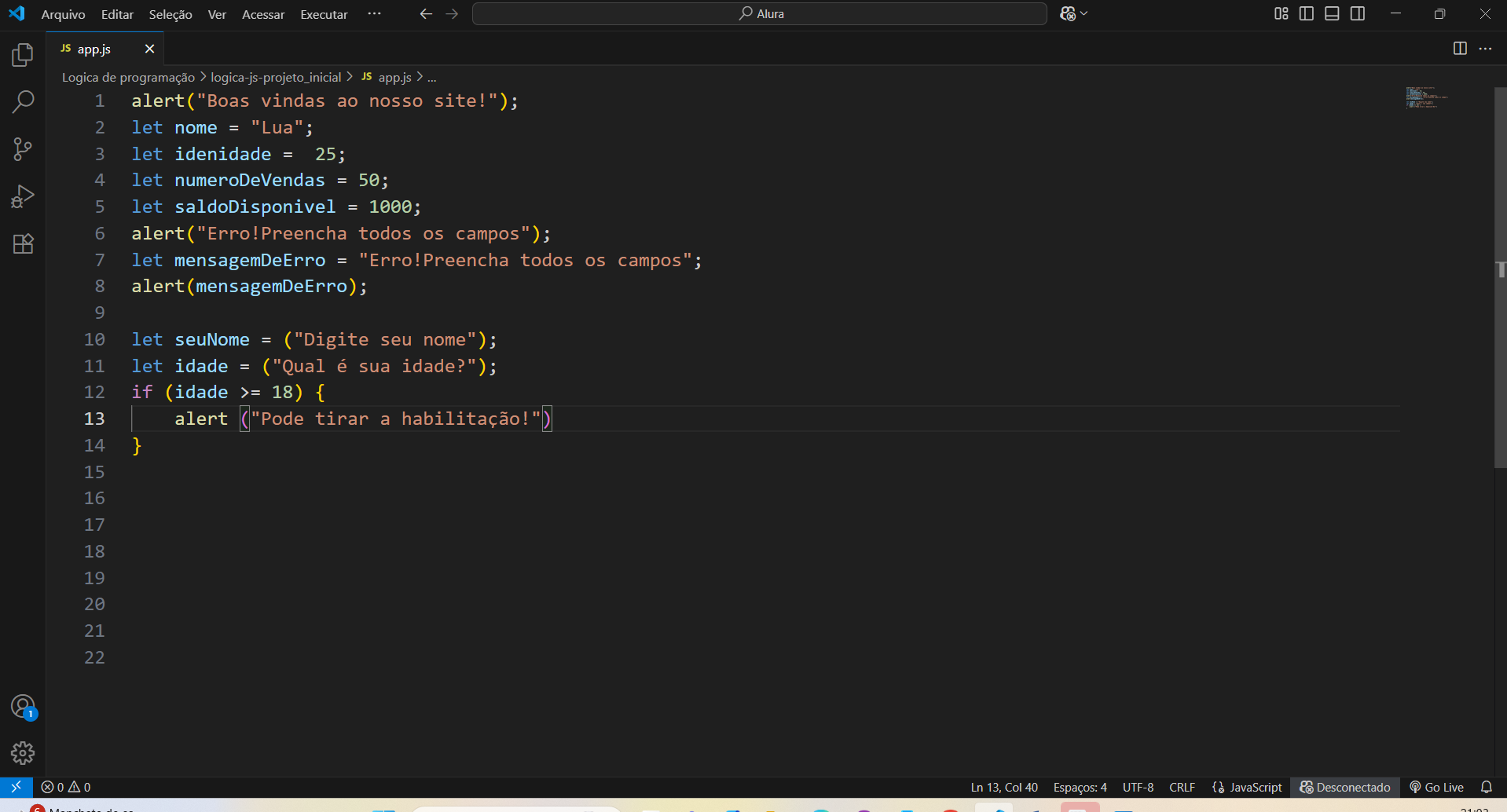
Task: Open Problems via errors and warnings count
Action: pyautogui.click(x=66, y=787)
